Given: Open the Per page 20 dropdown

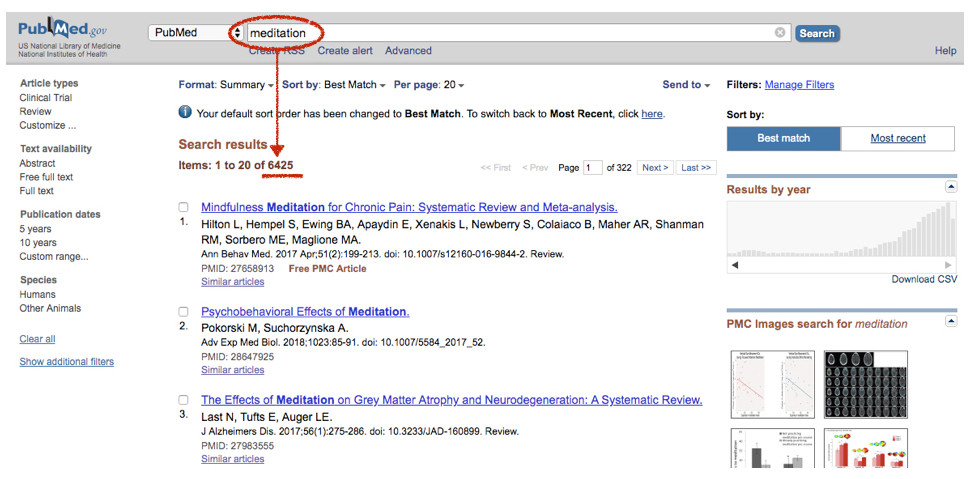Looking at the screenshot, I should tap(429, 85).
